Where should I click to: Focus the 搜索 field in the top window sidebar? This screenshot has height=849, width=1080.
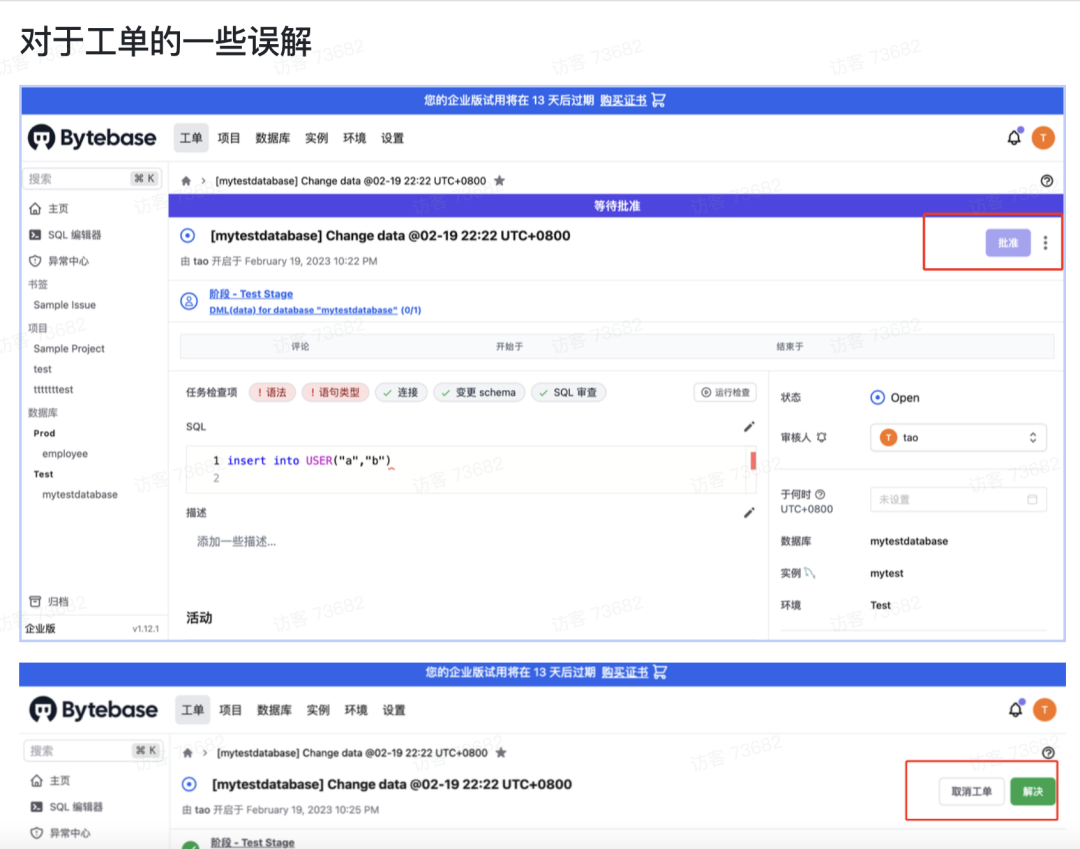[x=93, y=179]
